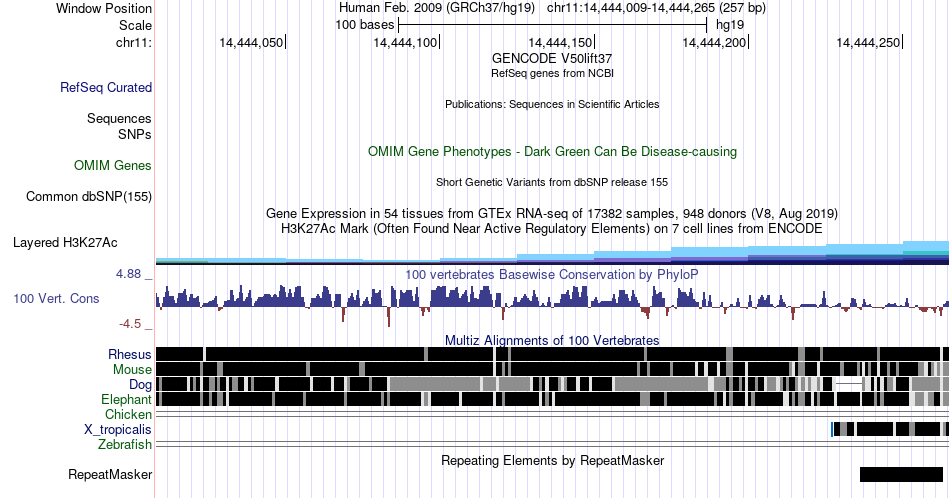Click the hg19 scale label
The image size is (950, 498).
pos(730,25)
